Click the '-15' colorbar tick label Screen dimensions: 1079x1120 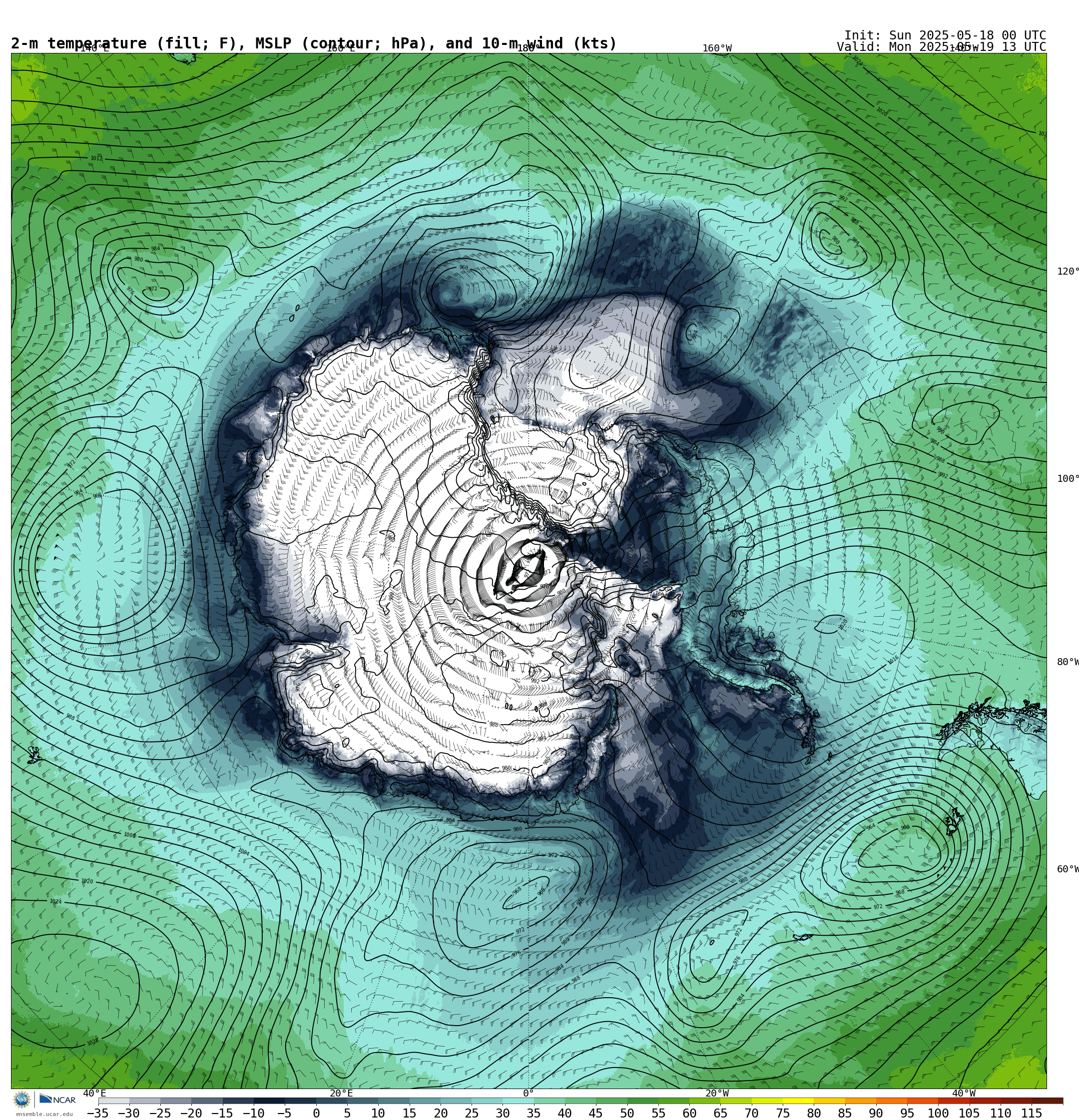point(222,1113)
